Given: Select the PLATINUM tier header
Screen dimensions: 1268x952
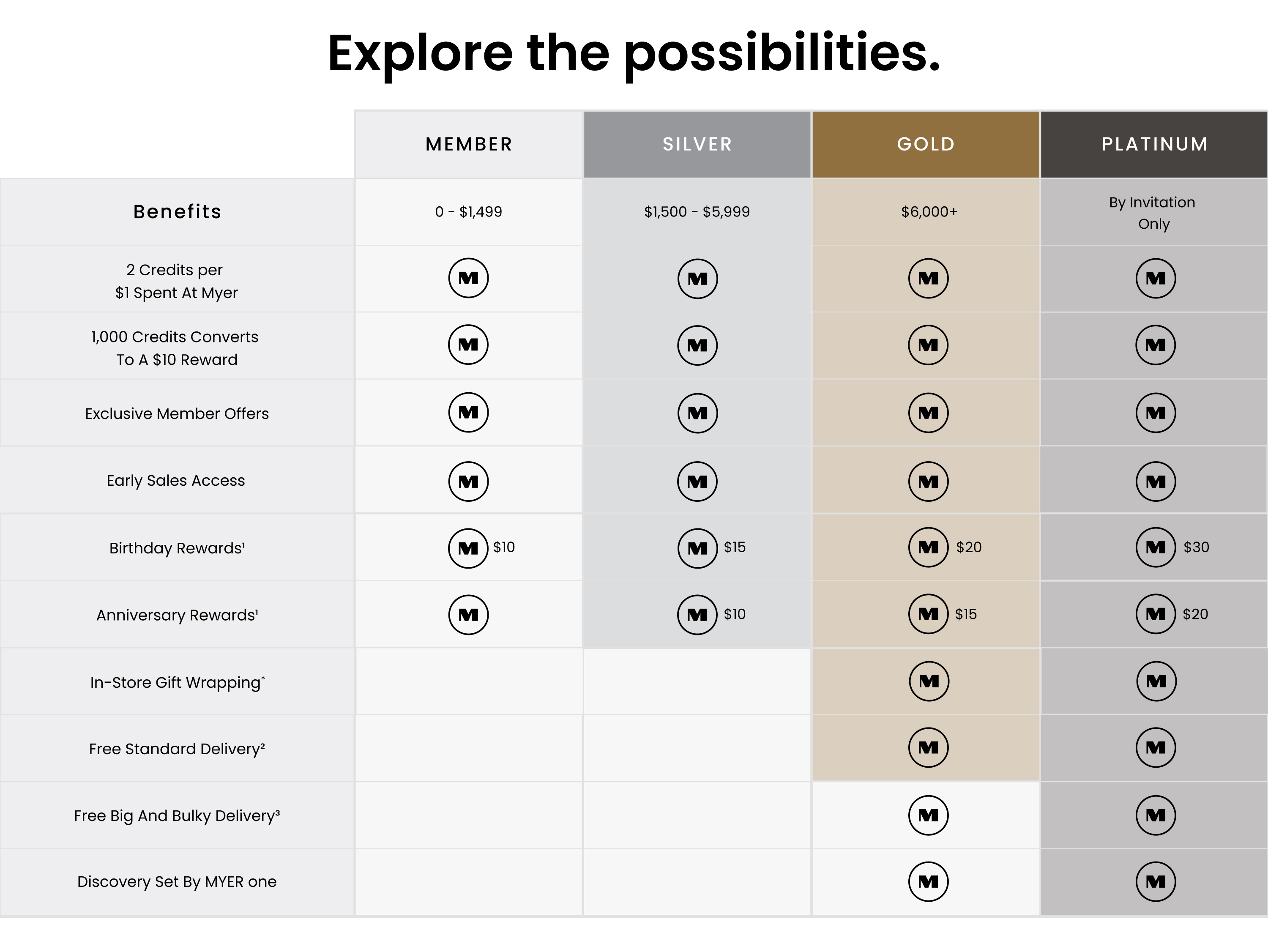Looking at the screenshot, I should pos(1154,144).
